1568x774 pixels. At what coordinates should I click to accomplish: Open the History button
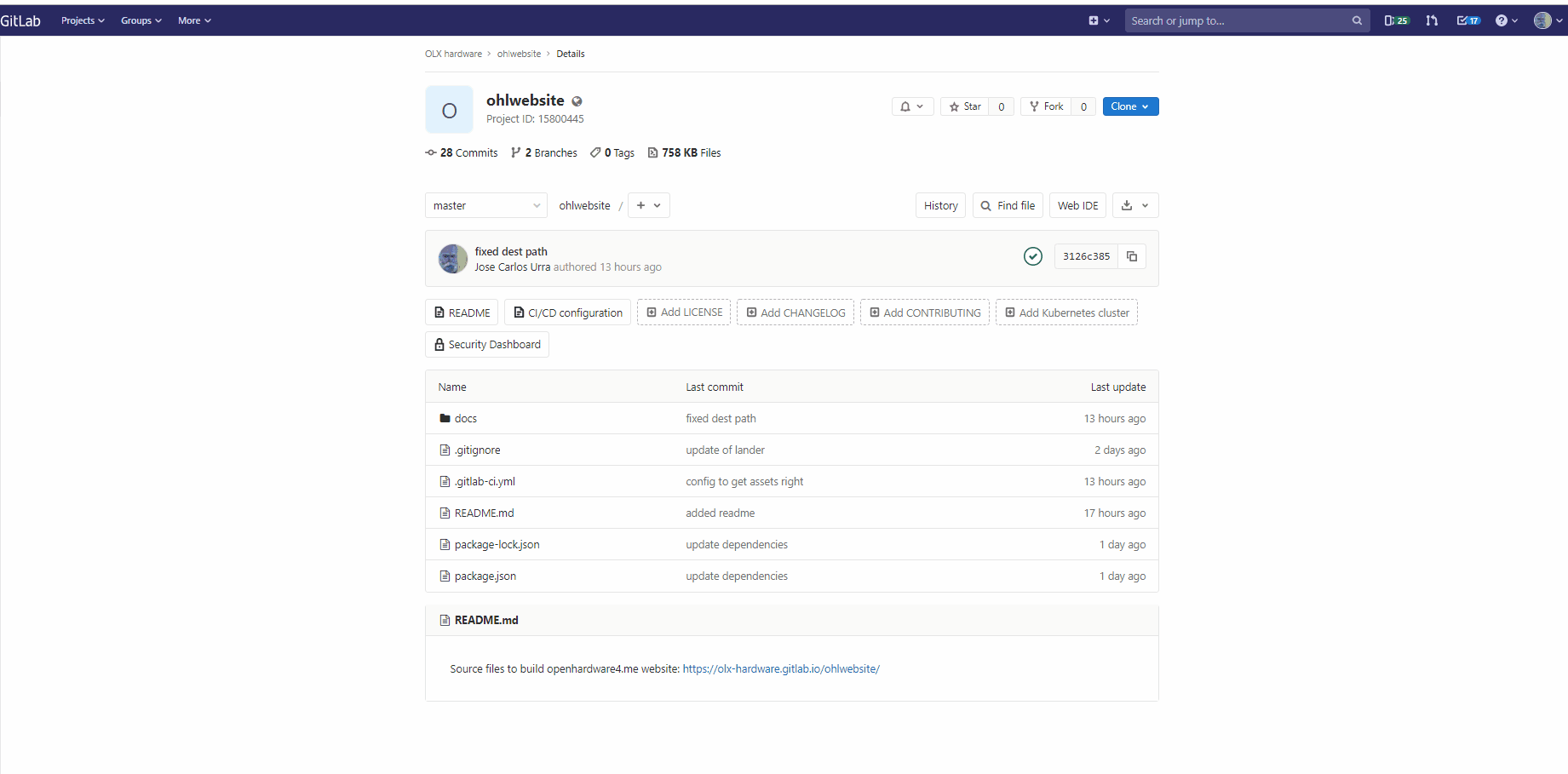(940, 205)
